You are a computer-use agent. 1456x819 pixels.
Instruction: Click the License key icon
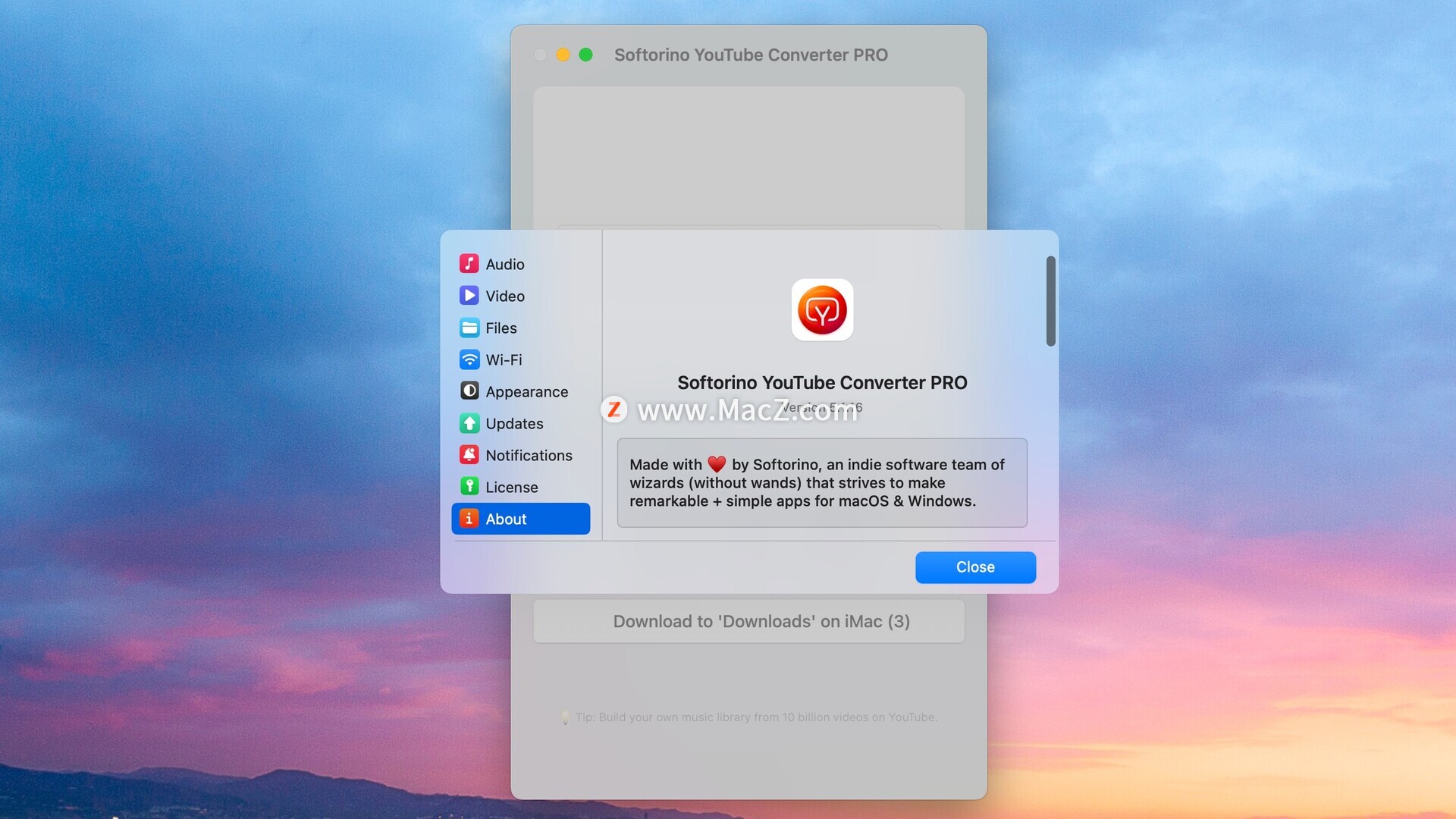point(469,487)
